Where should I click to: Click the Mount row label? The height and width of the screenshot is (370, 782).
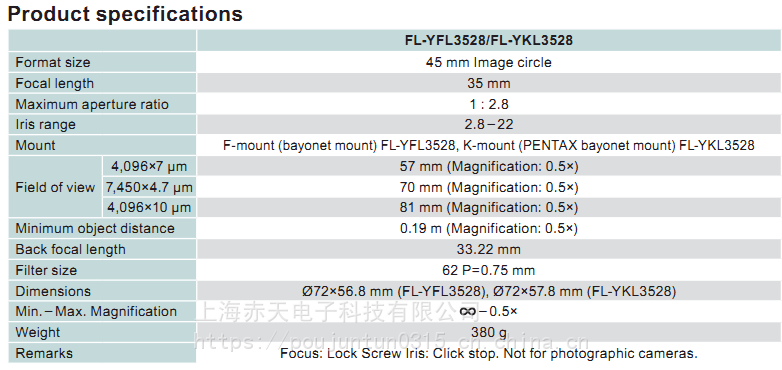pyautogui.click(x=35, y=146)
